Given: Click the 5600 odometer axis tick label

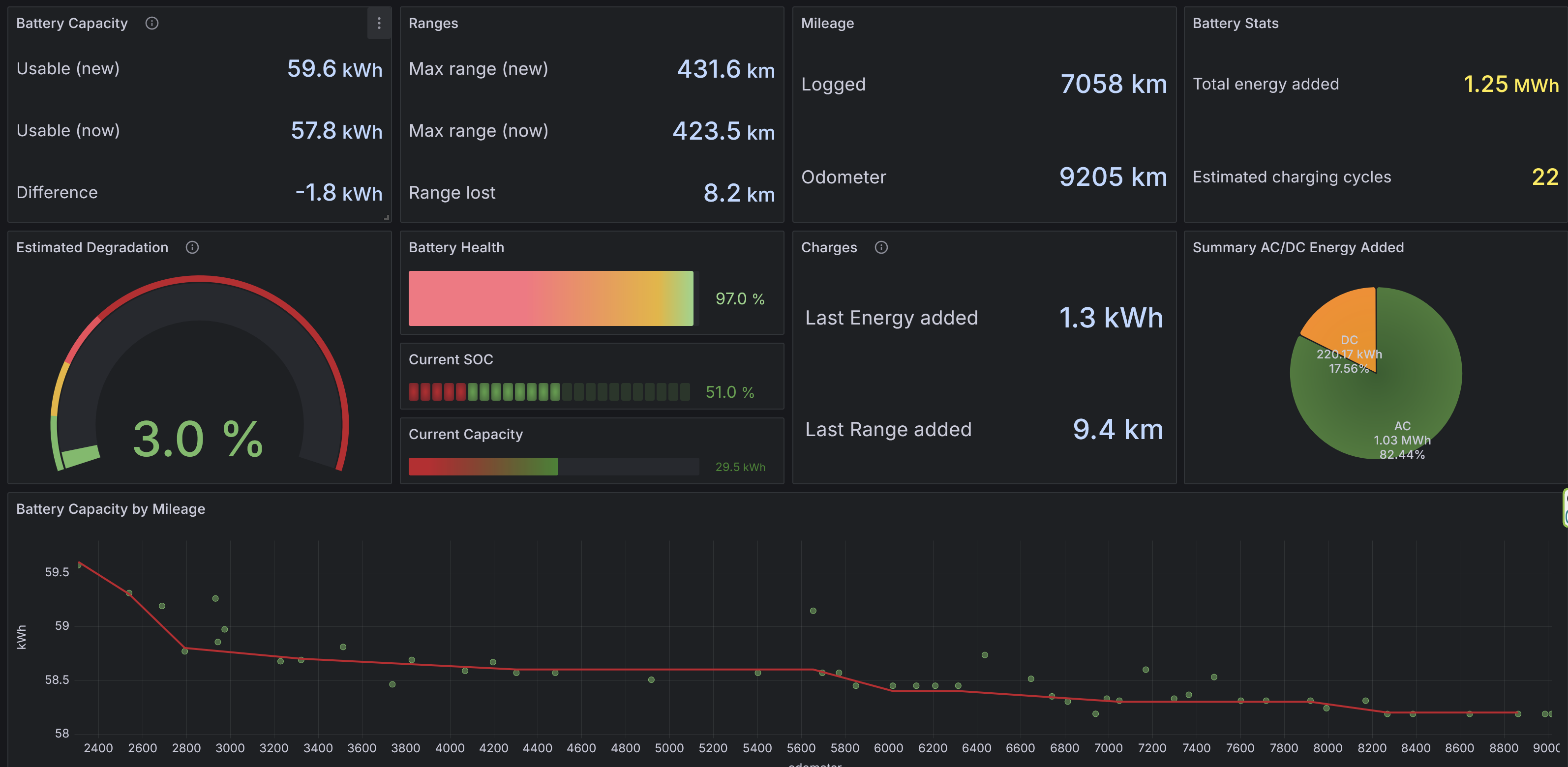Looking at the screenshot, I should 800,747.
